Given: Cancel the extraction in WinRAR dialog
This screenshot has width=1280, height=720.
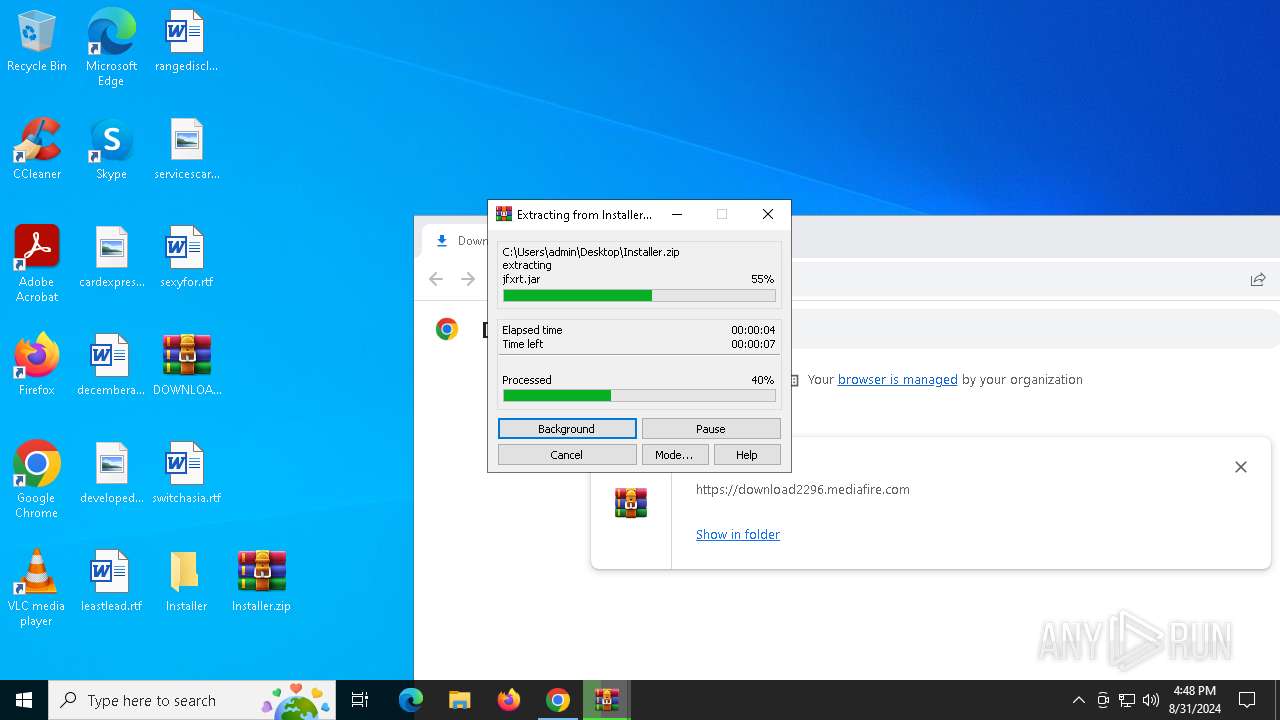Looking at the screenshot, I should (567, 455).
